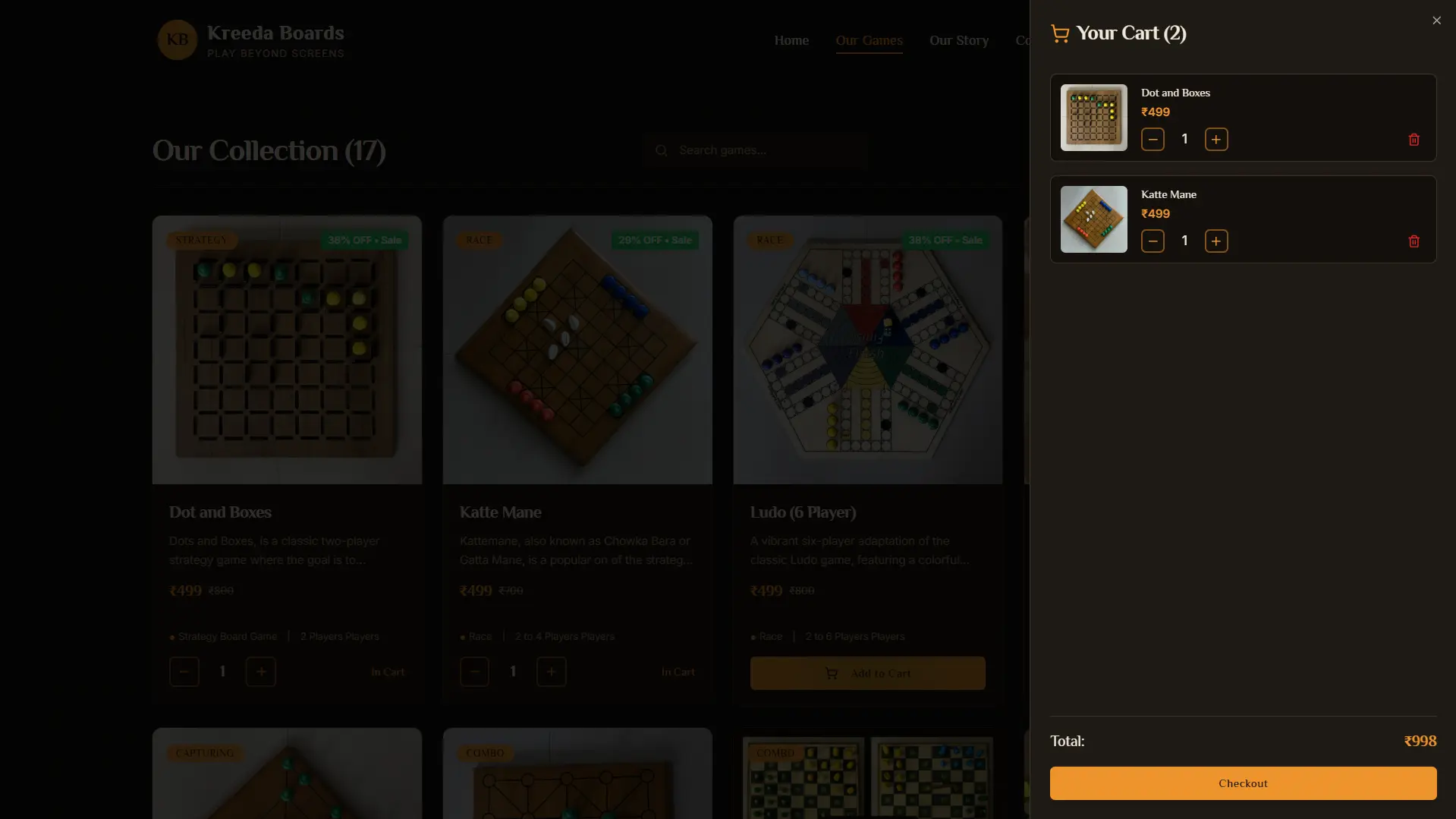Click the cart icon beside Your Cart

click(x=1060, y=33)
